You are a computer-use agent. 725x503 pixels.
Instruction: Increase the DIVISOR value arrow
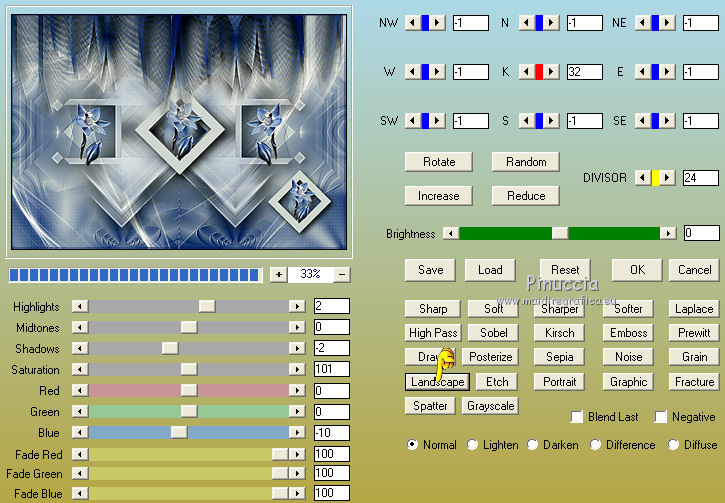(x=667, y=178)
